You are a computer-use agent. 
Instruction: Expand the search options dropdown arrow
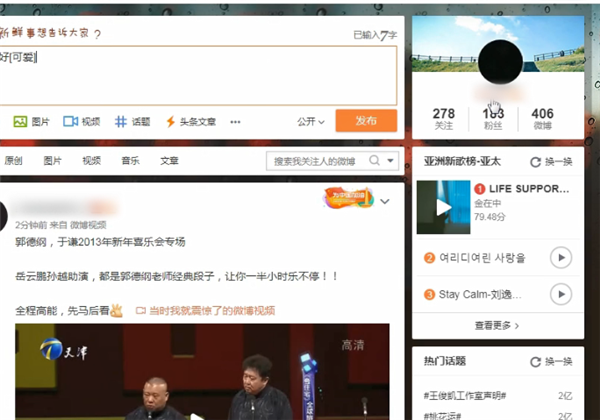coord(390,161)
